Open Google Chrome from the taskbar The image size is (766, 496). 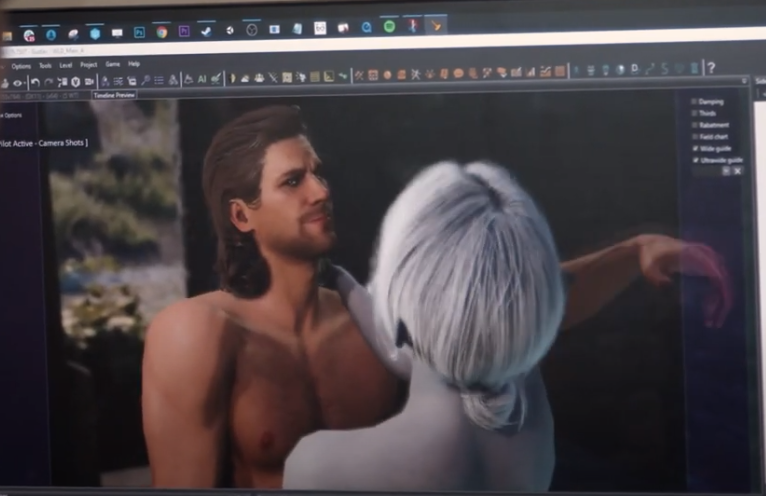(x=162, y=32)
